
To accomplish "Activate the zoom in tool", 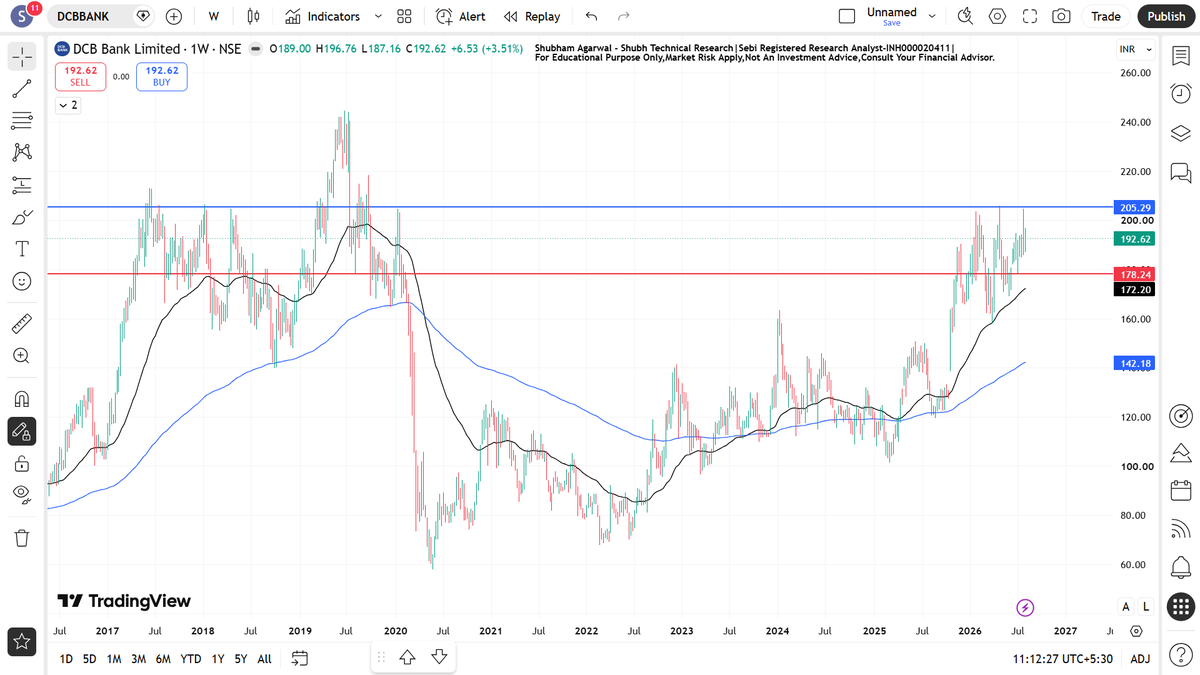I will (x=21, y=355).
